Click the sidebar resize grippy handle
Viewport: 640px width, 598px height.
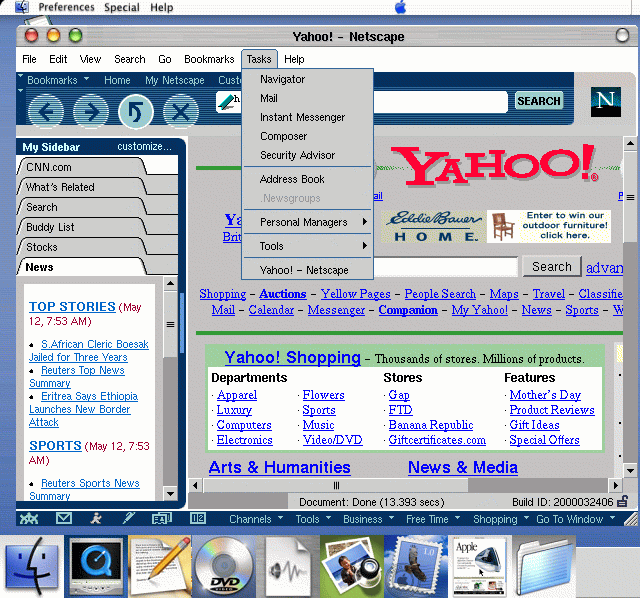click(x=182, y=322)
